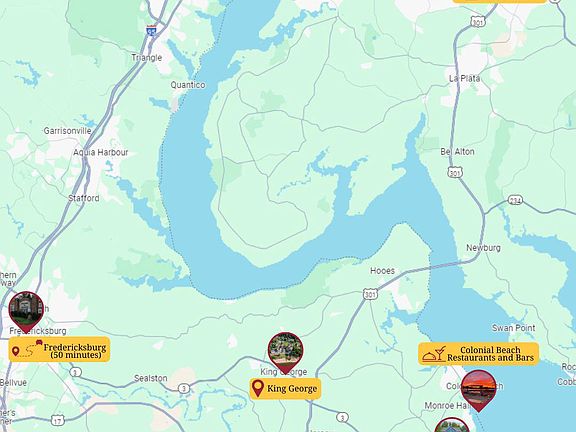The image size is (576, 432).
Task: Click the Colonial Beach sunset photo pin
Action: pos(479,390)
